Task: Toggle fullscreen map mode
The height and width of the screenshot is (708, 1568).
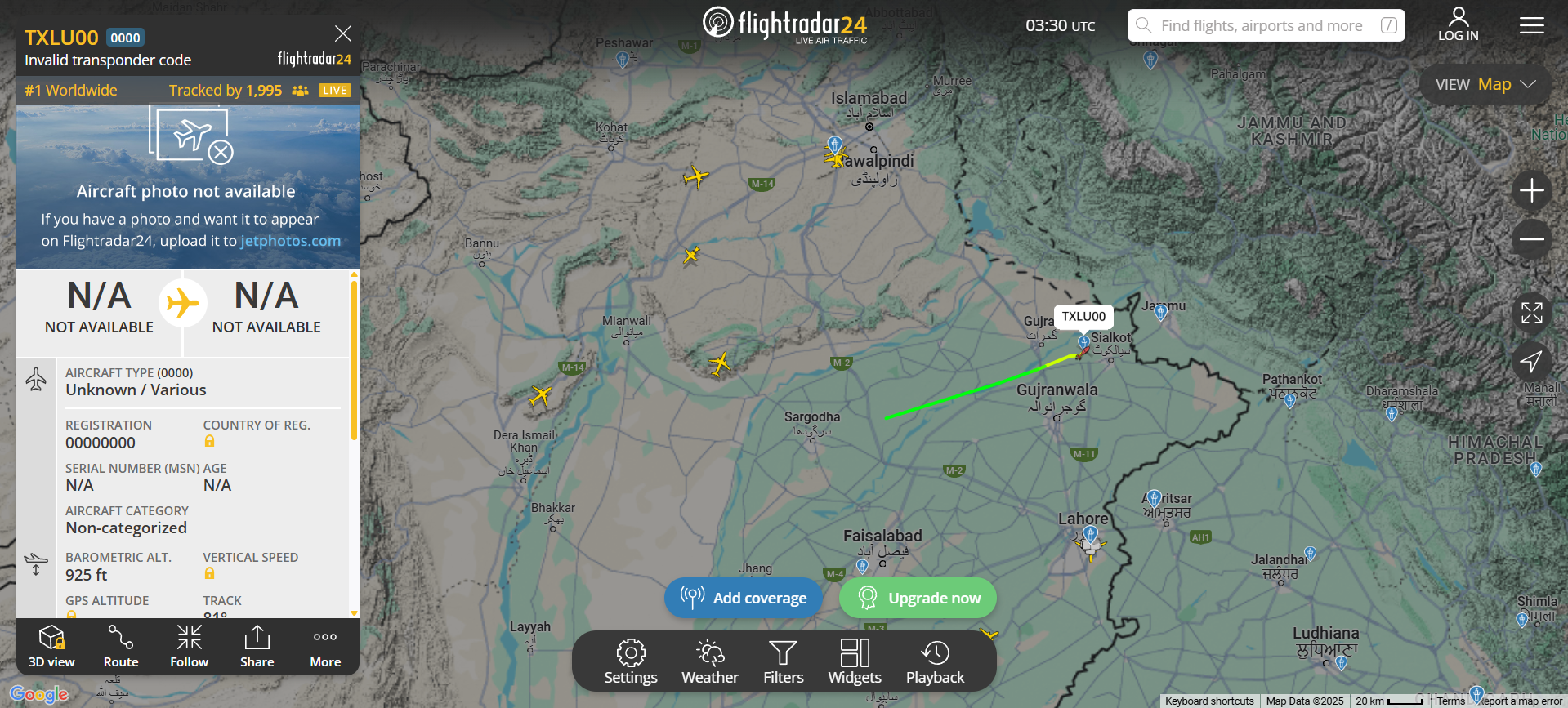Action: pos(1531,312)
